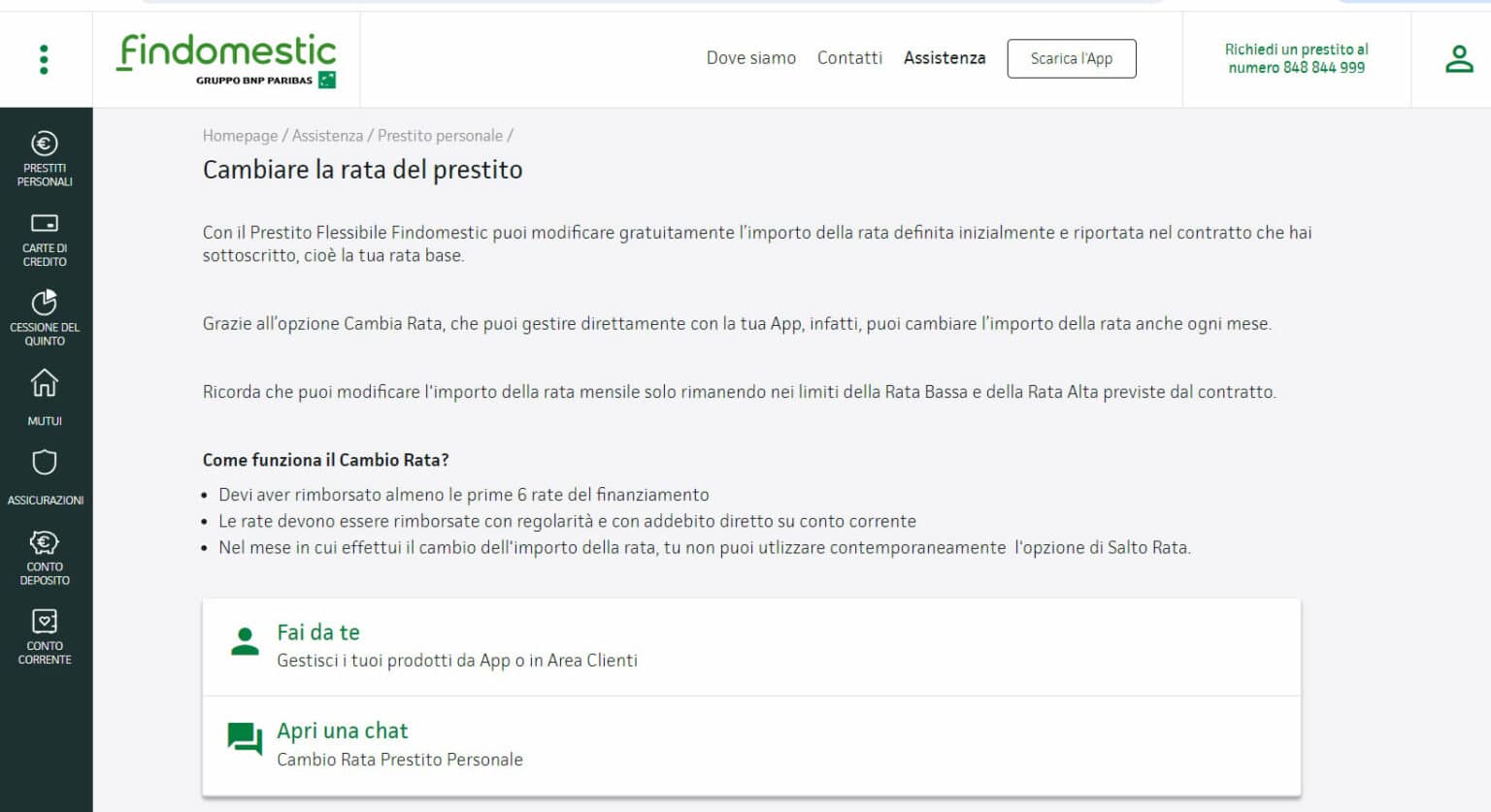
Task: Call the Richiedi un prestito phone link
Action: [1298, 58]
